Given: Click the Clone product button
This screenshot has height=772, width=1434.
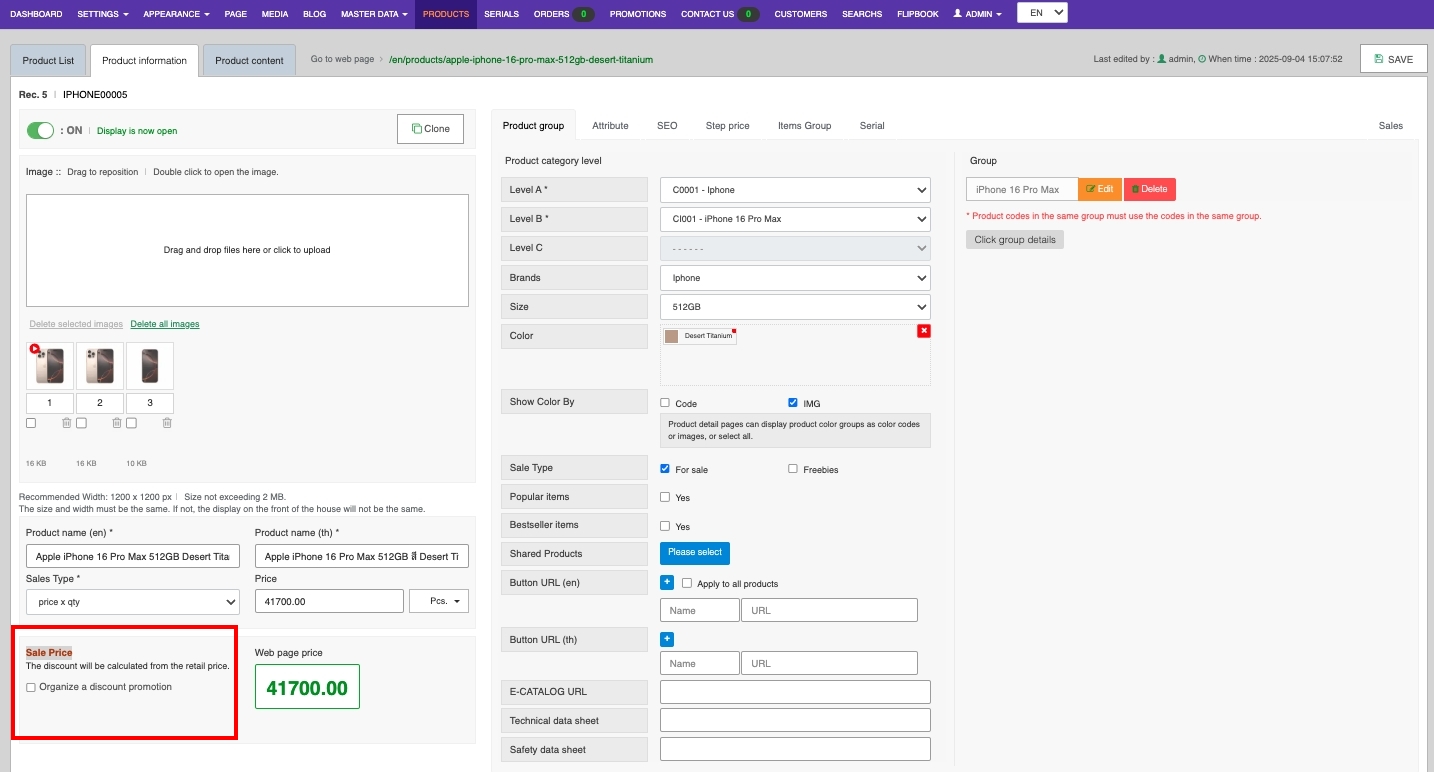Looking at the screenshot, I should click(430, 129).
